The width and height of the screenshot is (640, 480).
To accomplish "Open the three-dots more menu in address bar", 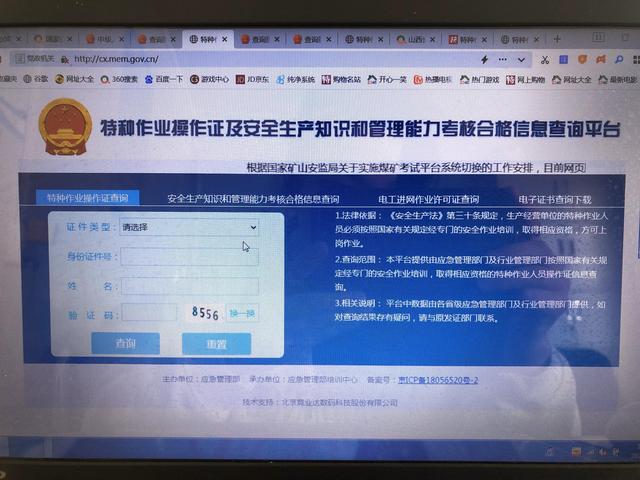I will [x=502, y=60].
